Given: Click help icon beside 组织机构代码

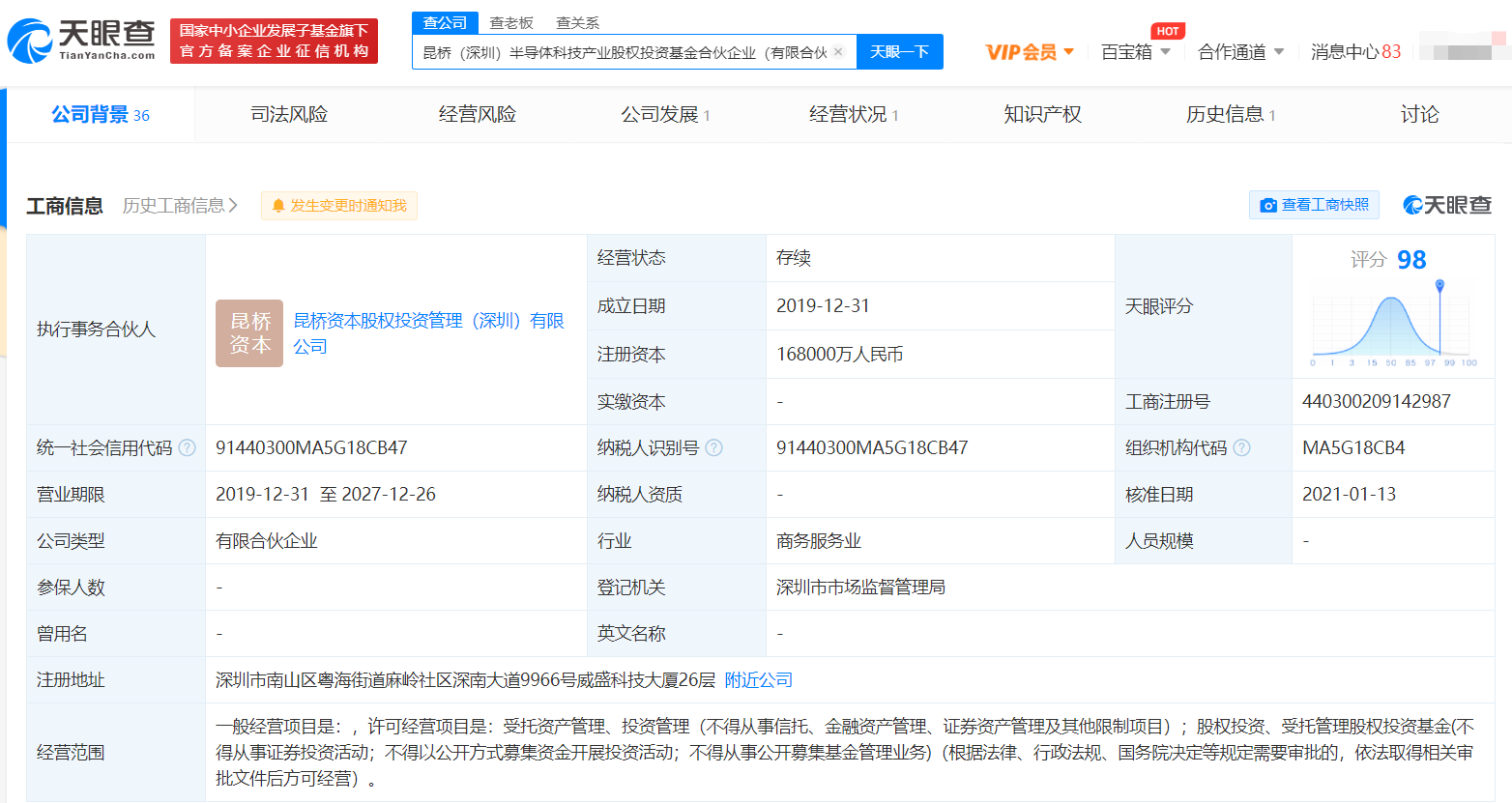Looking at the screenshot, I should coord(1242,448).
